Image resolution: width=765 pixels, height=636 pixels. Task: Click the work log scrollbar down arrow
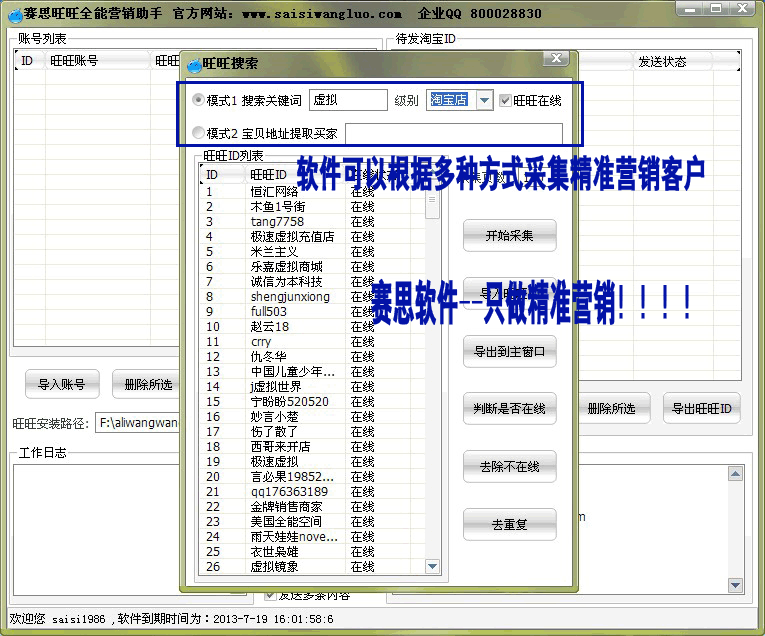[735, 585]
